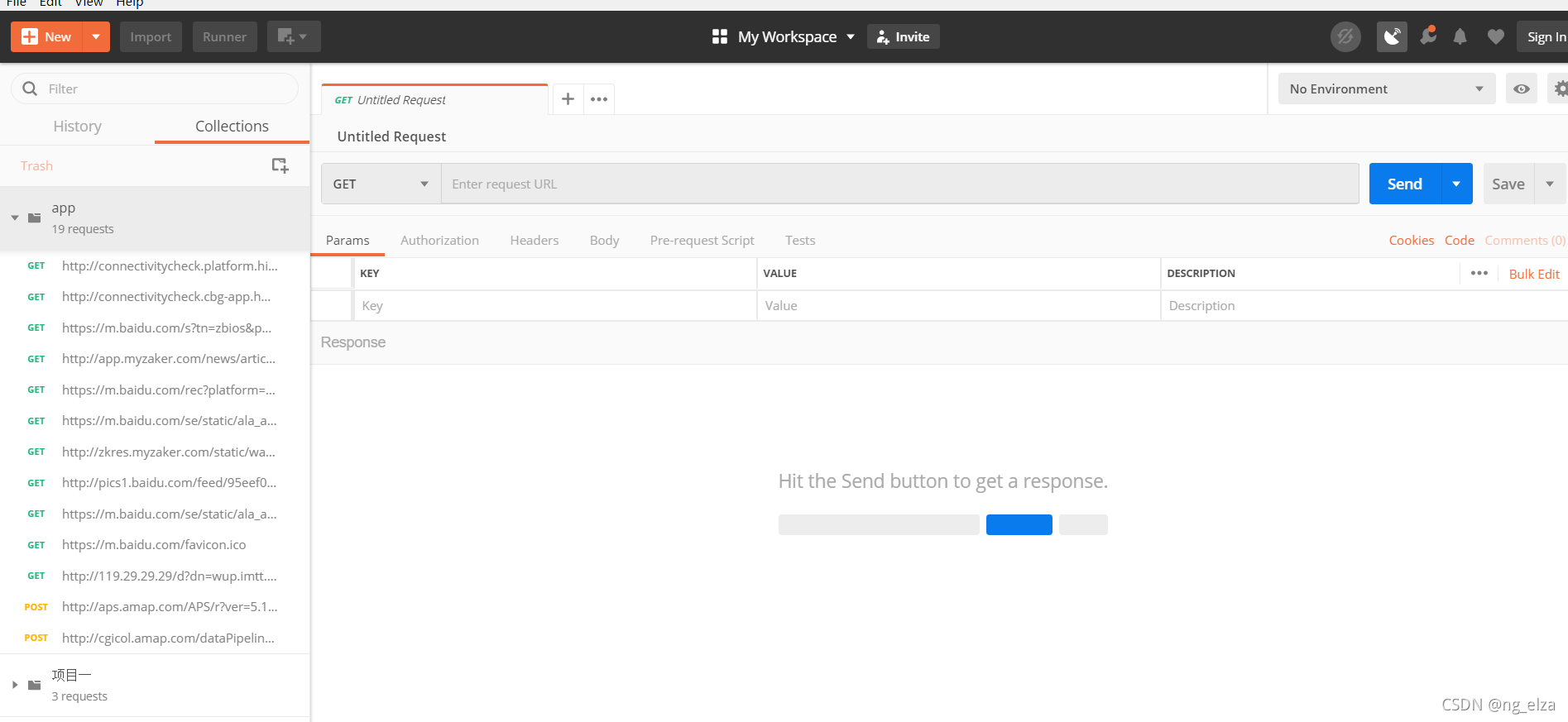Open the Code link
The width and height of the screenshot is (1568, 722).
(x=1460, y=240)
